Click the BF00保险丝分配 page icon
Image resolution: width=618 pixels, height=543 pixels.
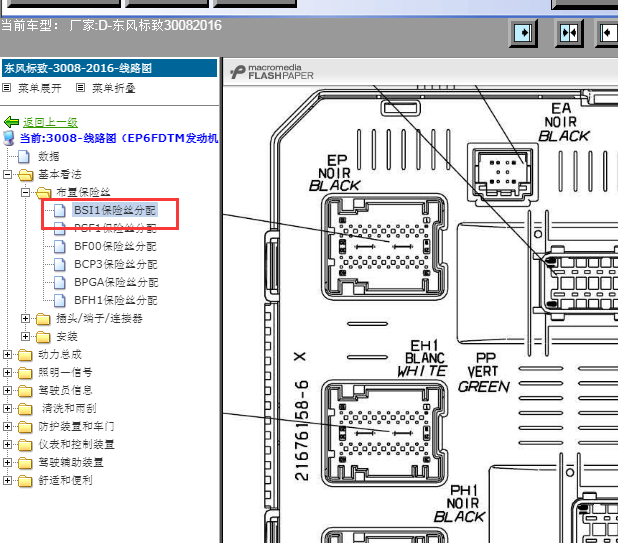click(x=60, y=247)
